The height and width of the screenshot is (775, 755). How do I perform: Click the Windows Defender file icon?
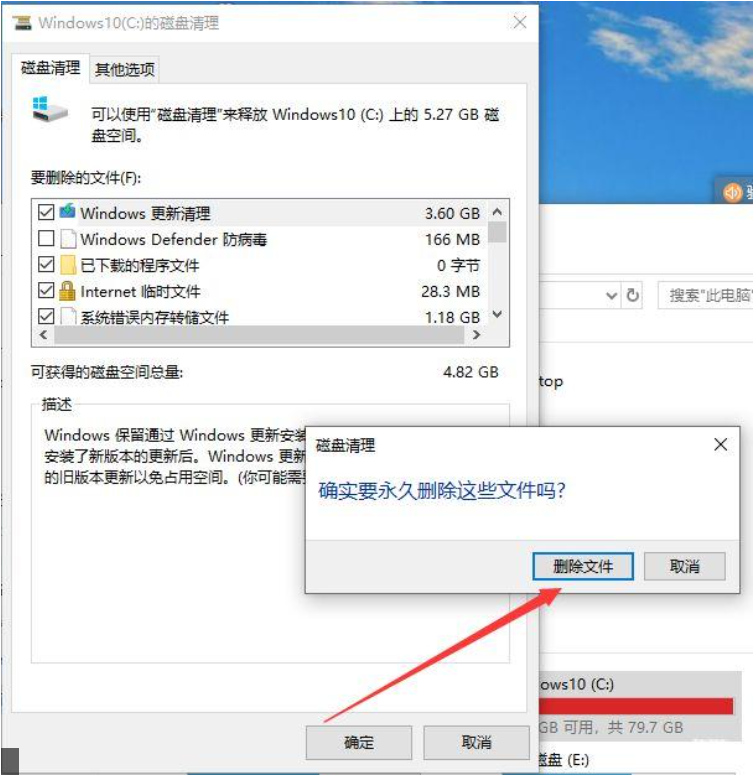tap(68, 239)
